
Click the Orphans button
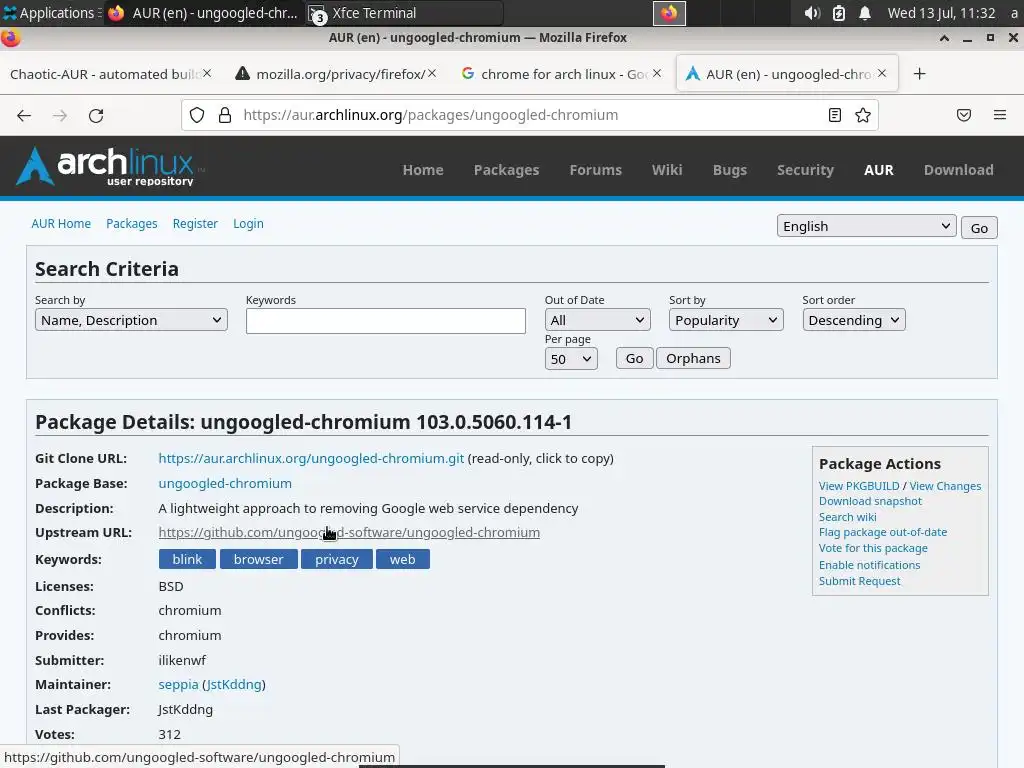point(693,359)
